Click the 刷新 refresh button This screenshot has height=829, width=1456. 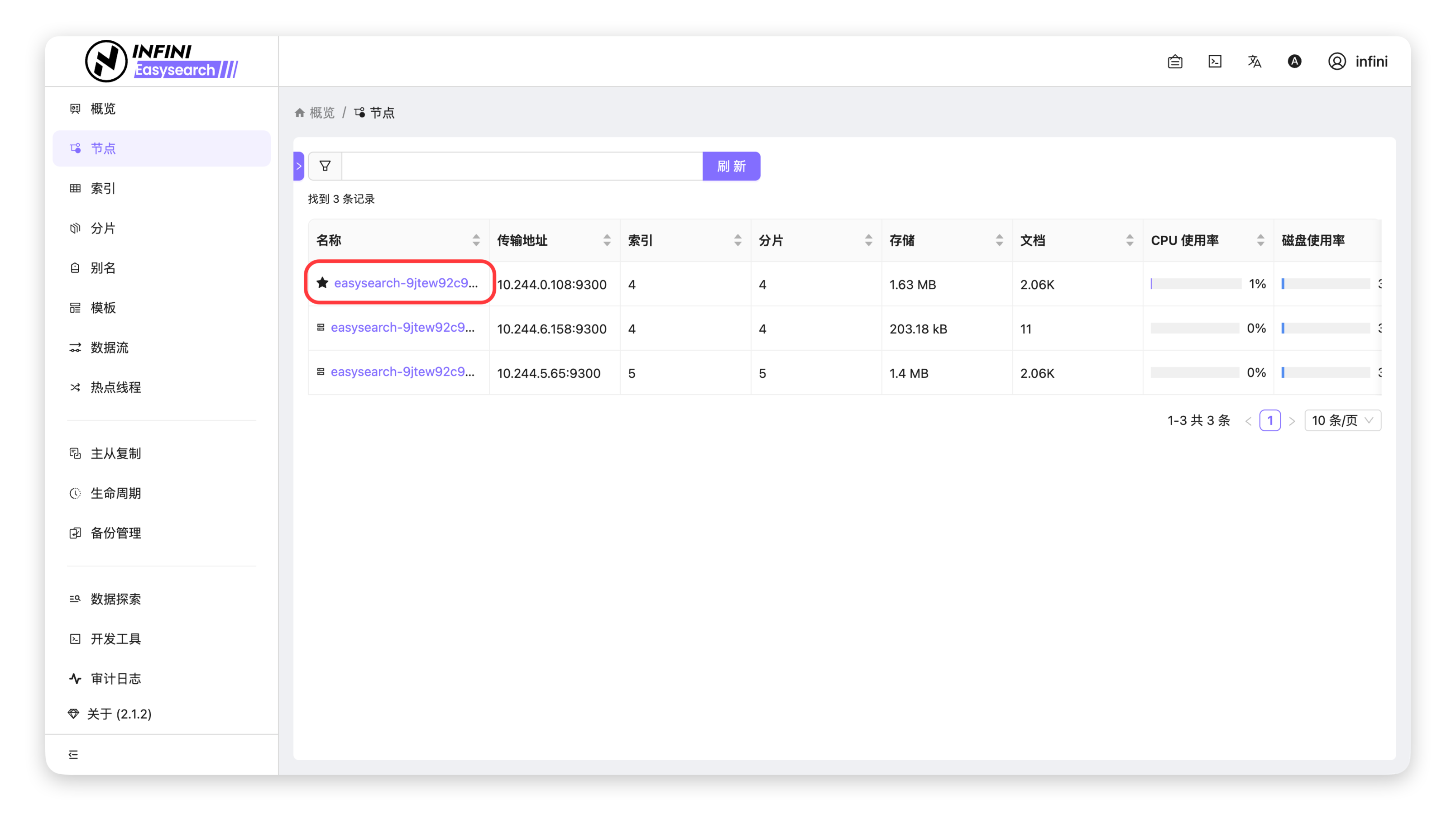point(731,166)
